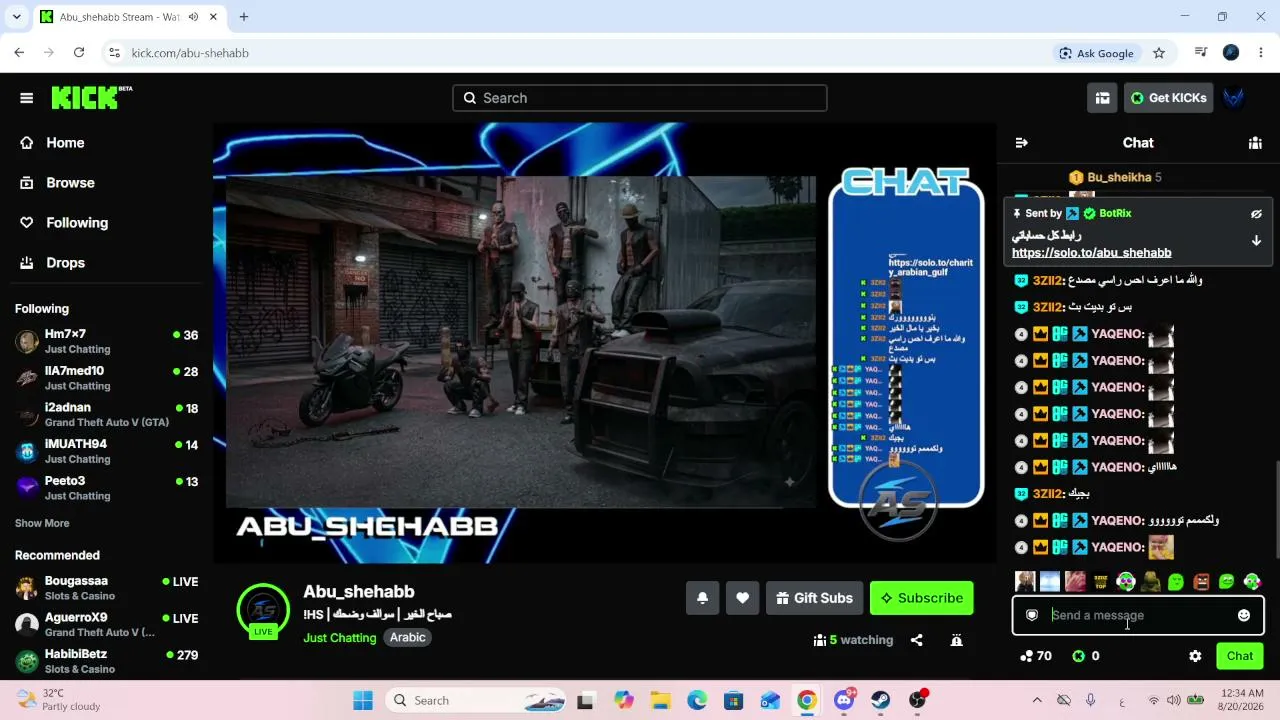1280x720 pixels.
Task: Toggle notification bell for Abu_shehabb
Action: pyautogui.click(x=702, y=598)
